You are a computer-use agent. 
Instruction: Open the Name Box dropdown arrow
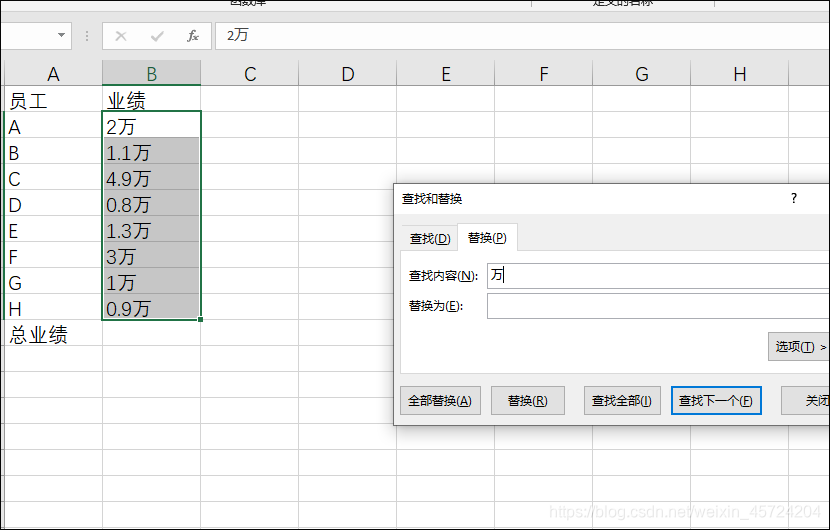click(x=61, y=35)
